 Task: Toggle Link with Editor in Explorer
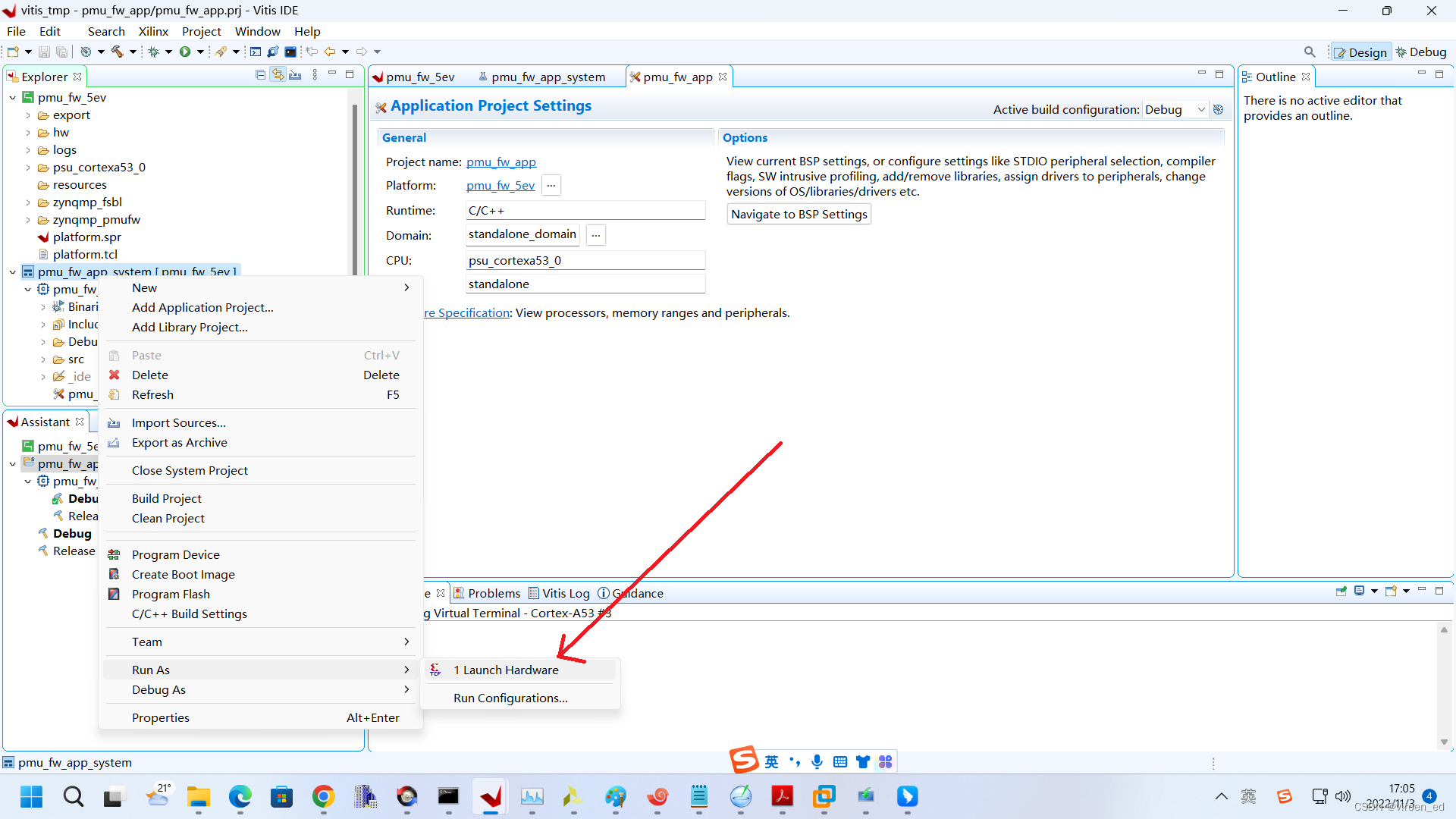coord(278,75)
